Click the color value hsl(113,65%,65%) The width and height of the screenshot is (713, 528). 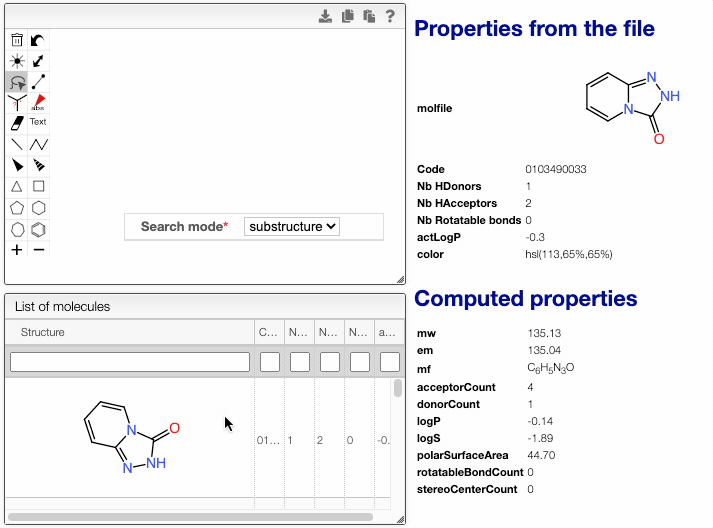pos(568,254)
